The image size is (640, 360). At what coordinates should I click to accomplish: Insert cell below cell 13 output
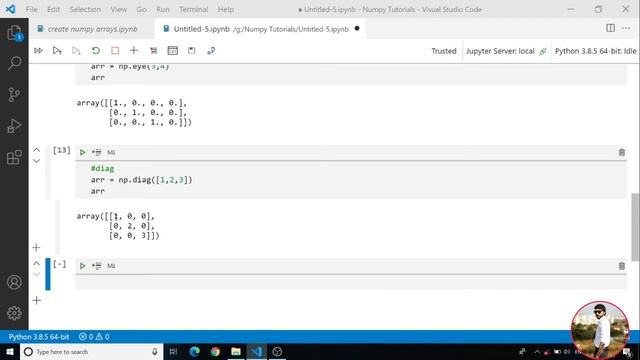[x=36, y=247]
